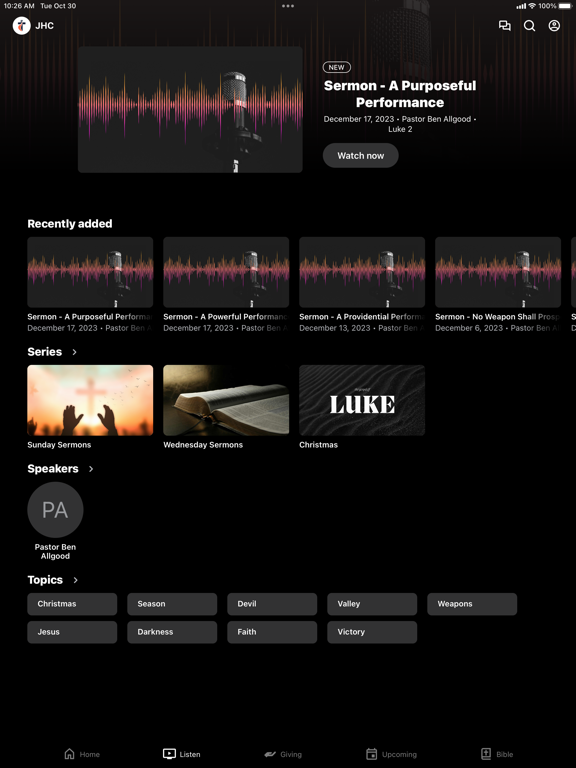Click the Recently added heading
The image size is (576, 768).
pyautogui.click(x=70, y=224)
